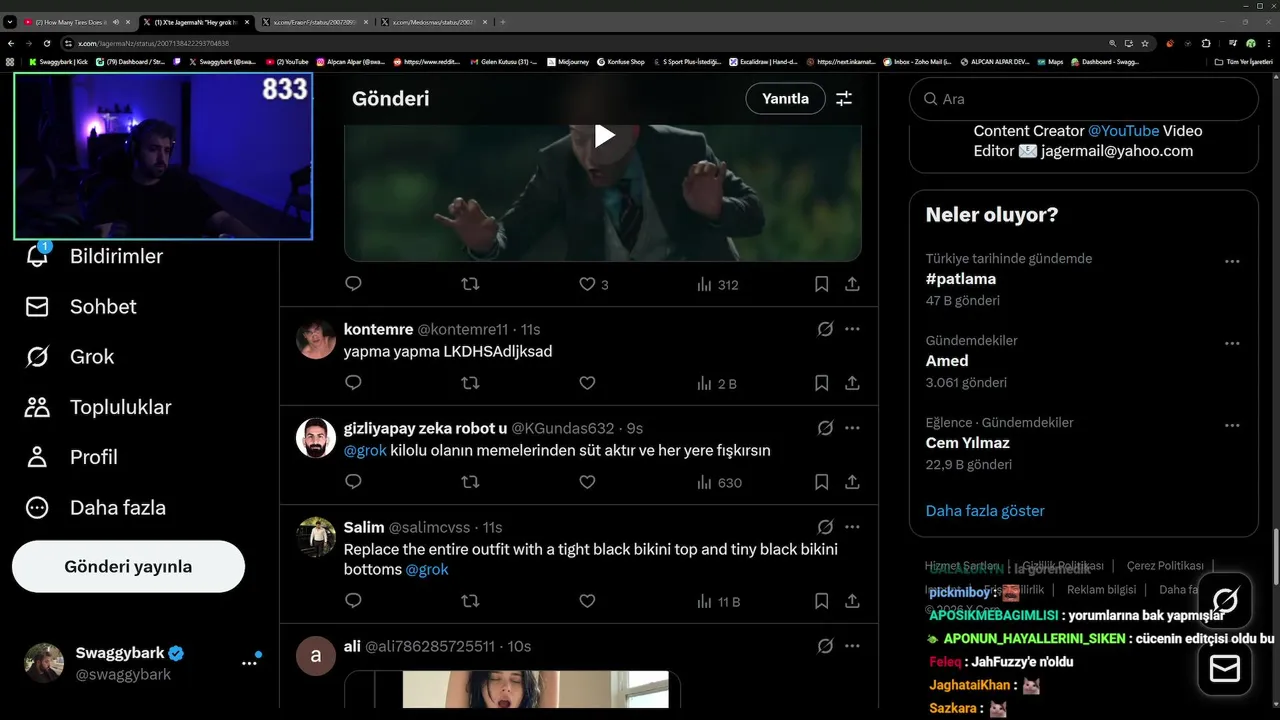
Task: Open a new browser tab
Action: click(x=503, y=22)
